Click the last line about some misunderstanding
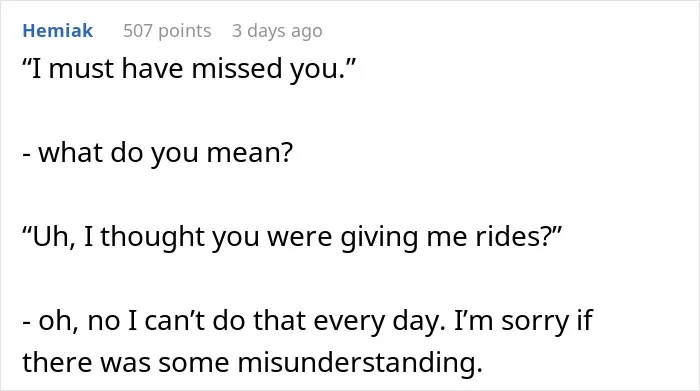Viewport: 700px width, 391px height. tap(253, 362)
